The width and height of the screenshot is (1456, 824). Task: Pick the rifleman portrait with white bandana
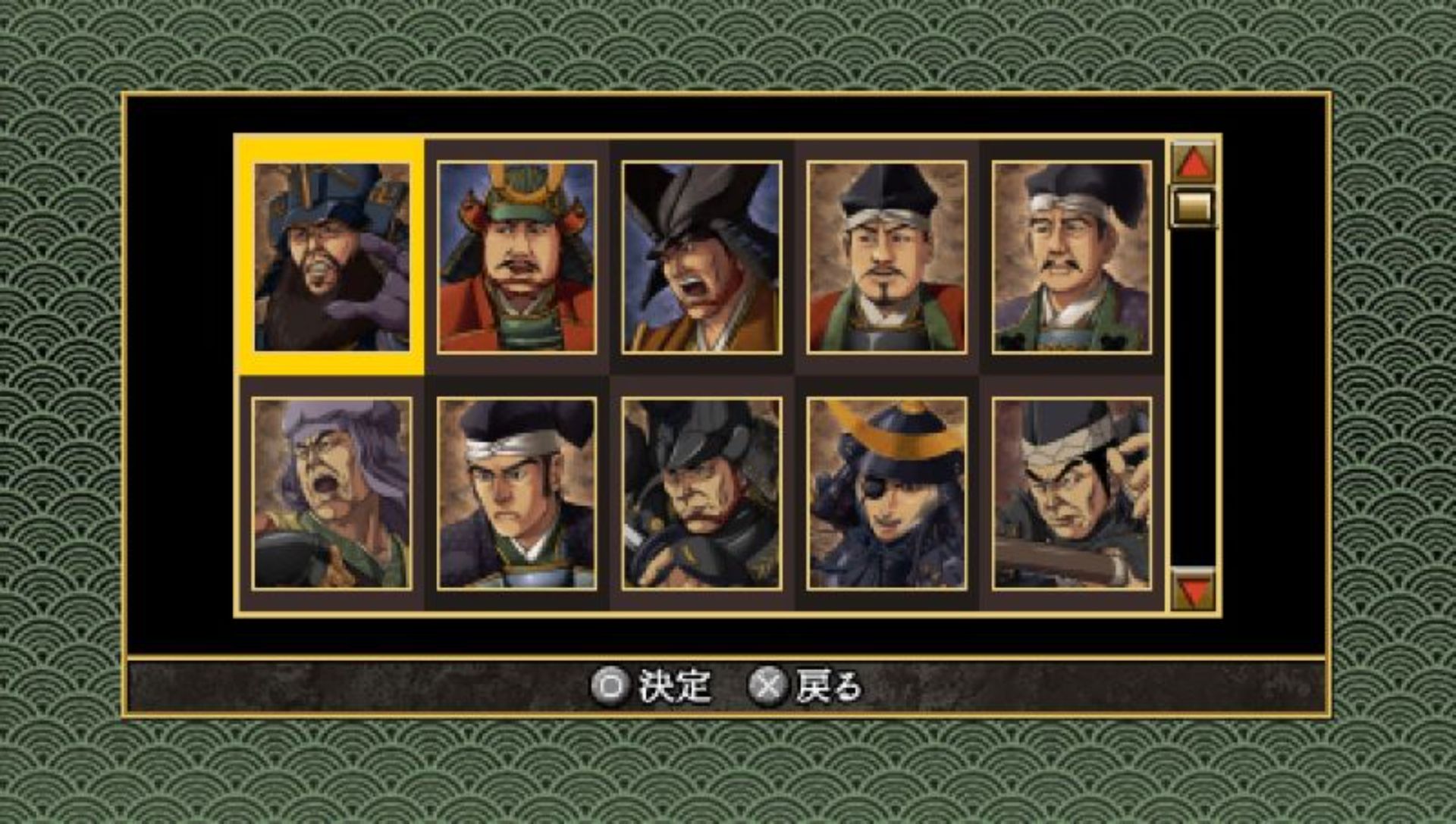point(1072,493)
